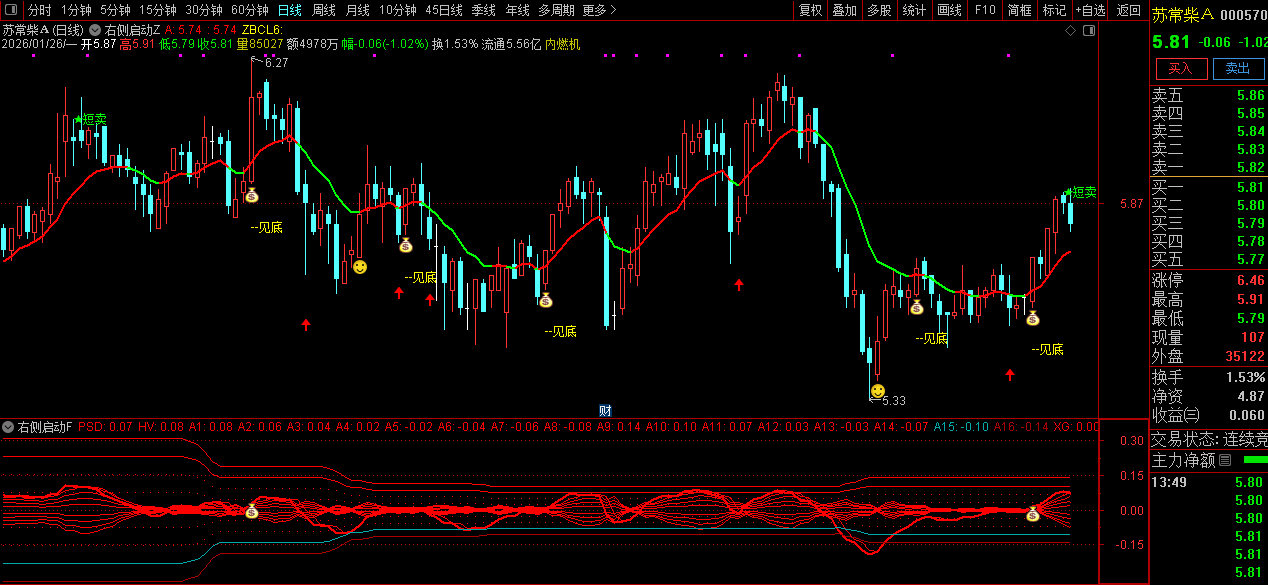Click the red 买入 buy button
Viewport: 1268px width, 585px height.
(x=1181, y=68)
